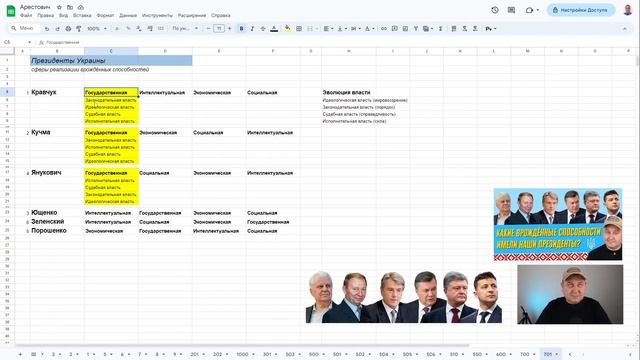The height and width of the screenshot is (360, 640).
Task: Open the text color picker
Action: pyautogui.click(x=274, y=29)
